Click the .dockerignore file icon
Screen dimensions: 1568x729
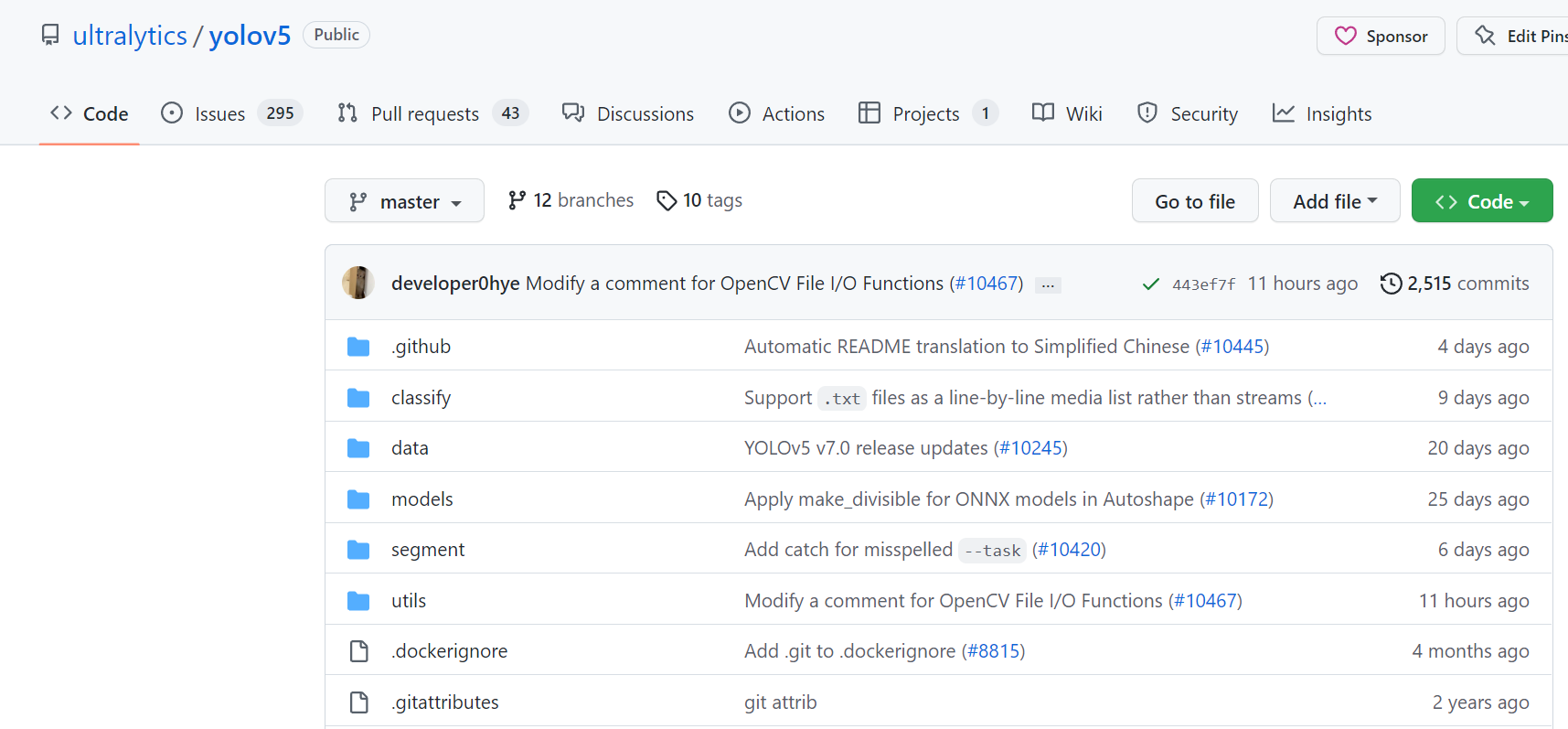pyautogui.click(x=359, y=651)
